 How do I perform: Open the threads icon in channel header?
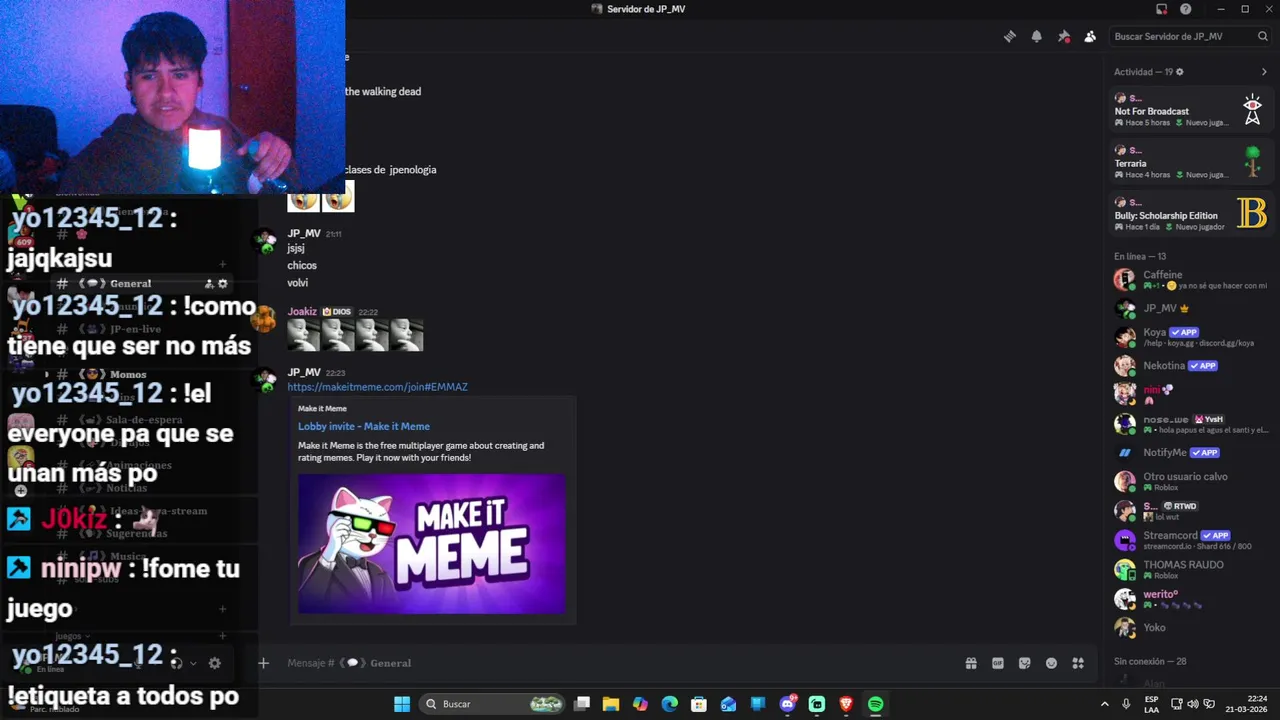(x=1010, y=36)
